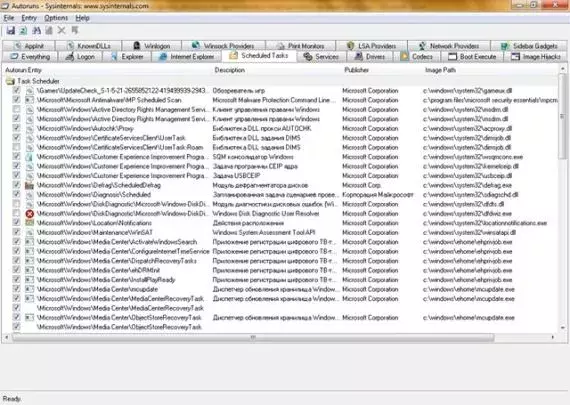570x405 pixels.
Task: Switch to the Print Monitors tab
Action: pyautogui.click(x=301, y=46)
